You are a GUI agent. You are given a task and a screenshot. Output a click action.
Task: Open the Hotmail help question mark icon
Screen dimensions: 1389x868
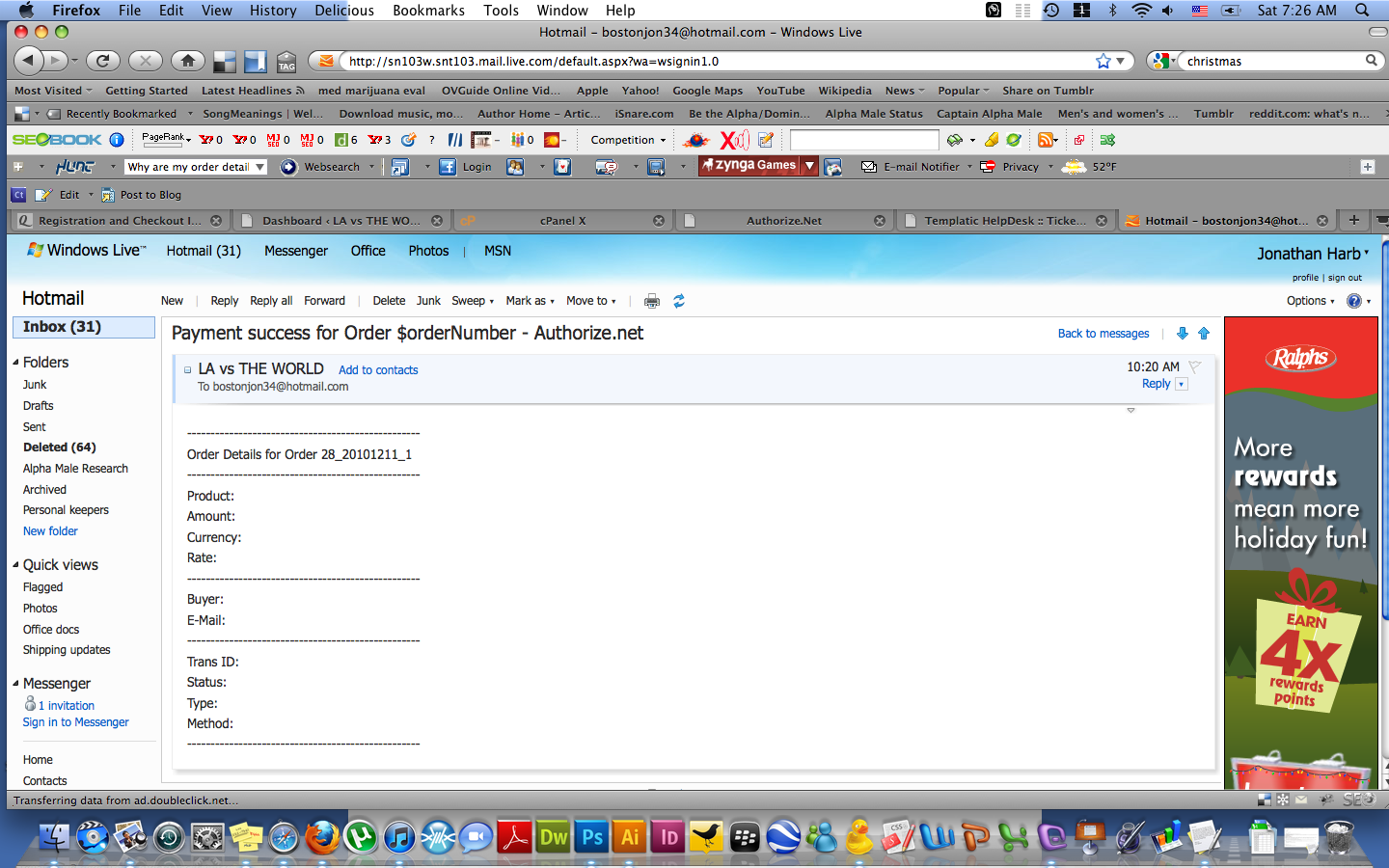1354,301
